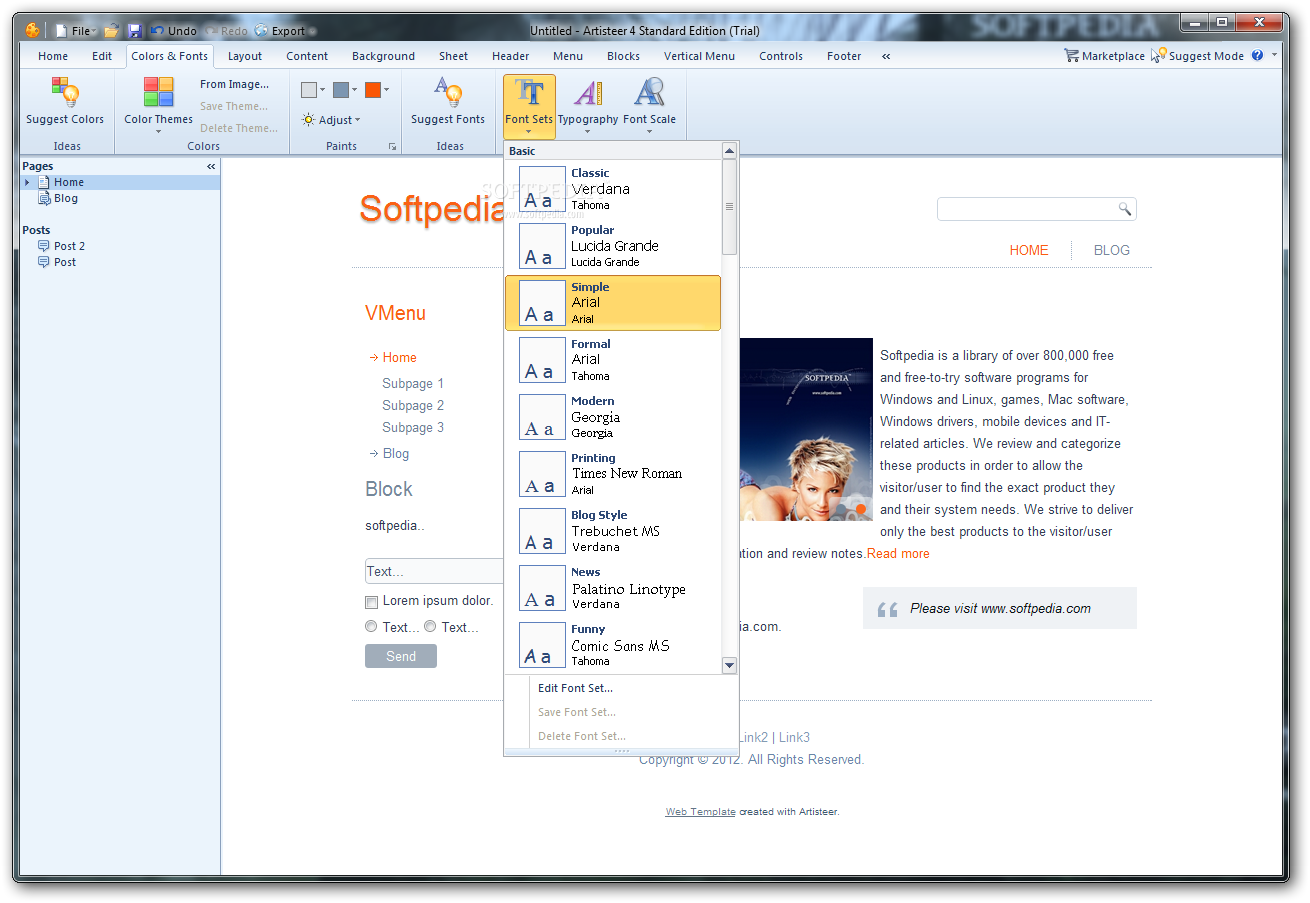Choose the Formal Arial Tahoma font set
Viewport: 1310px width, 903px height.
[x=613, y=360]
